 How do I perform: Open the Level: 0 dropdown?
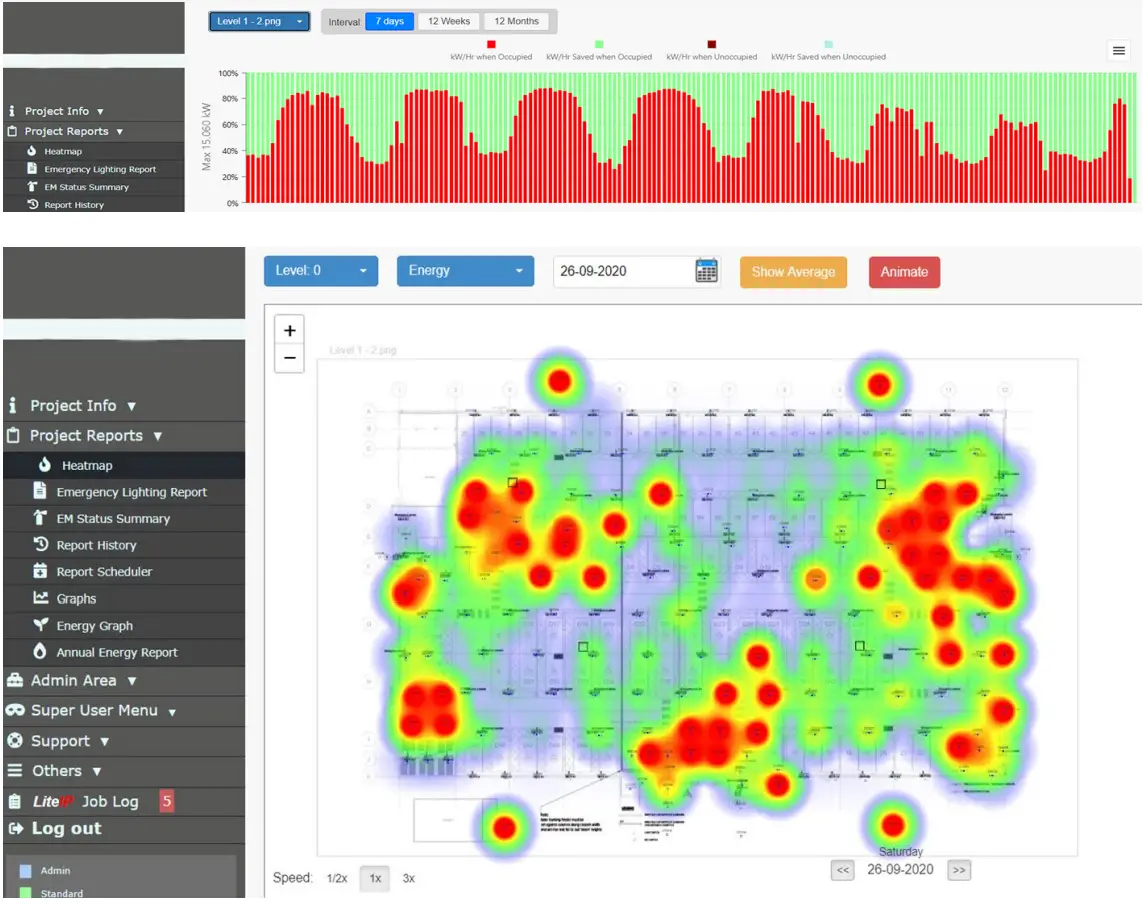tap(320, 271)
